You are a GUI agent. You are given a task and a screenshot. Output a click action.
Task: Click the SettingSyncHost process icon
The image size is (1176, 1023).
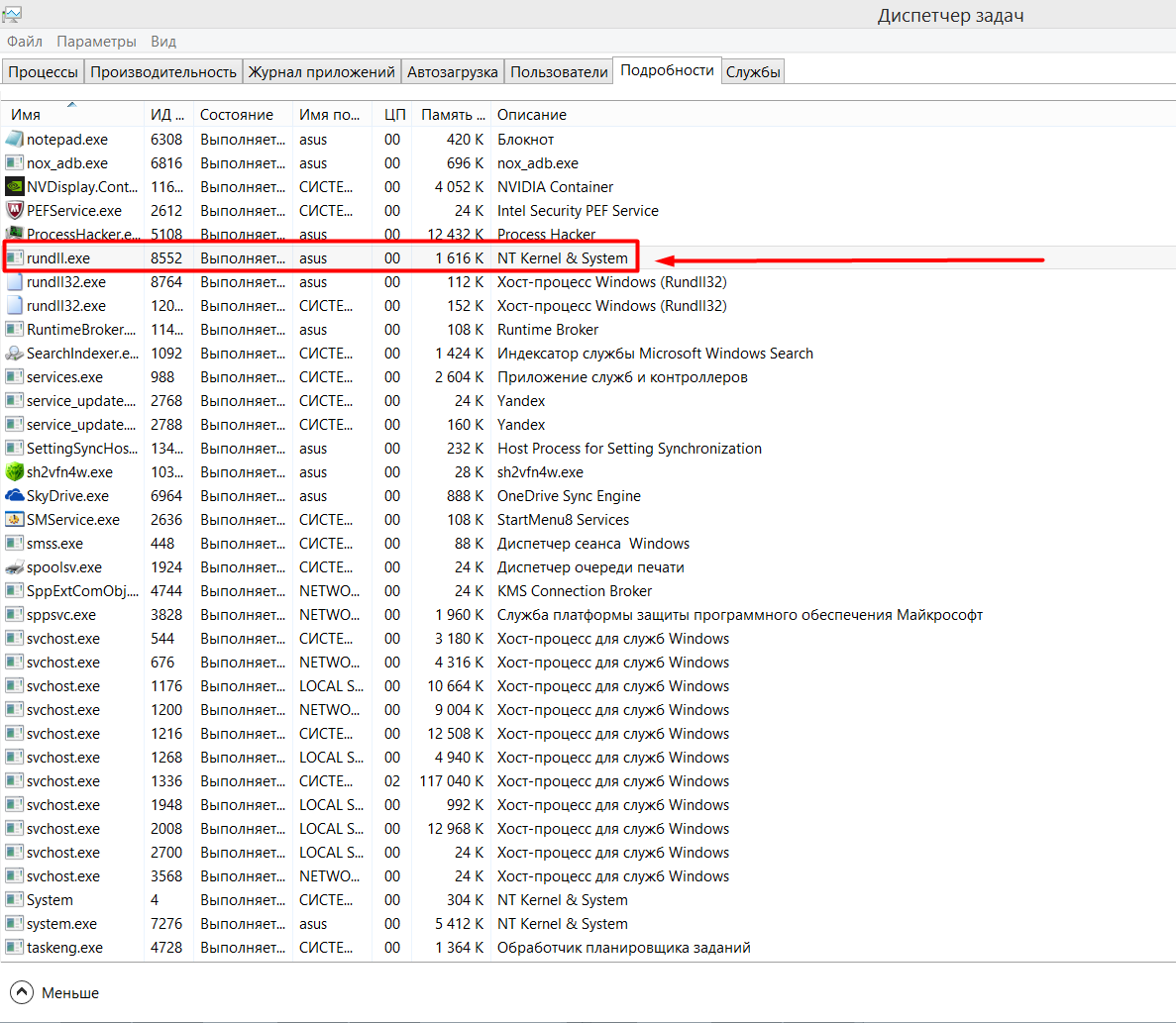tap(14, 449)
